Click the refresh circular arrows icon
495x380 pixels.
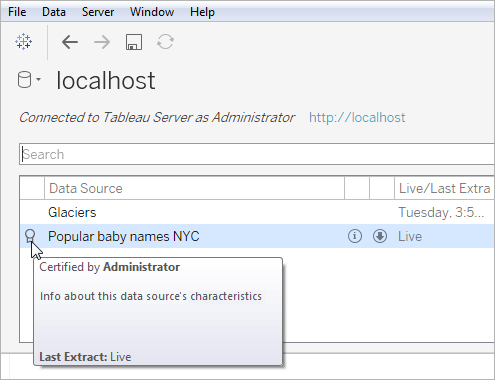pyautogui.click(x=166, y=42)
